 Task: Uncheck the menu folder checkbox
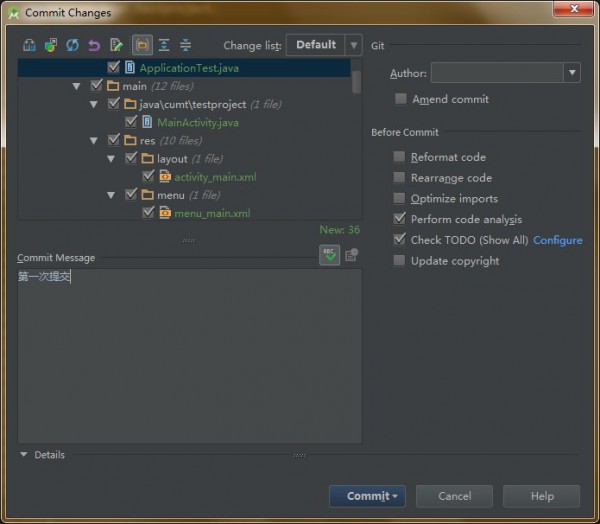tap(130, 194)
